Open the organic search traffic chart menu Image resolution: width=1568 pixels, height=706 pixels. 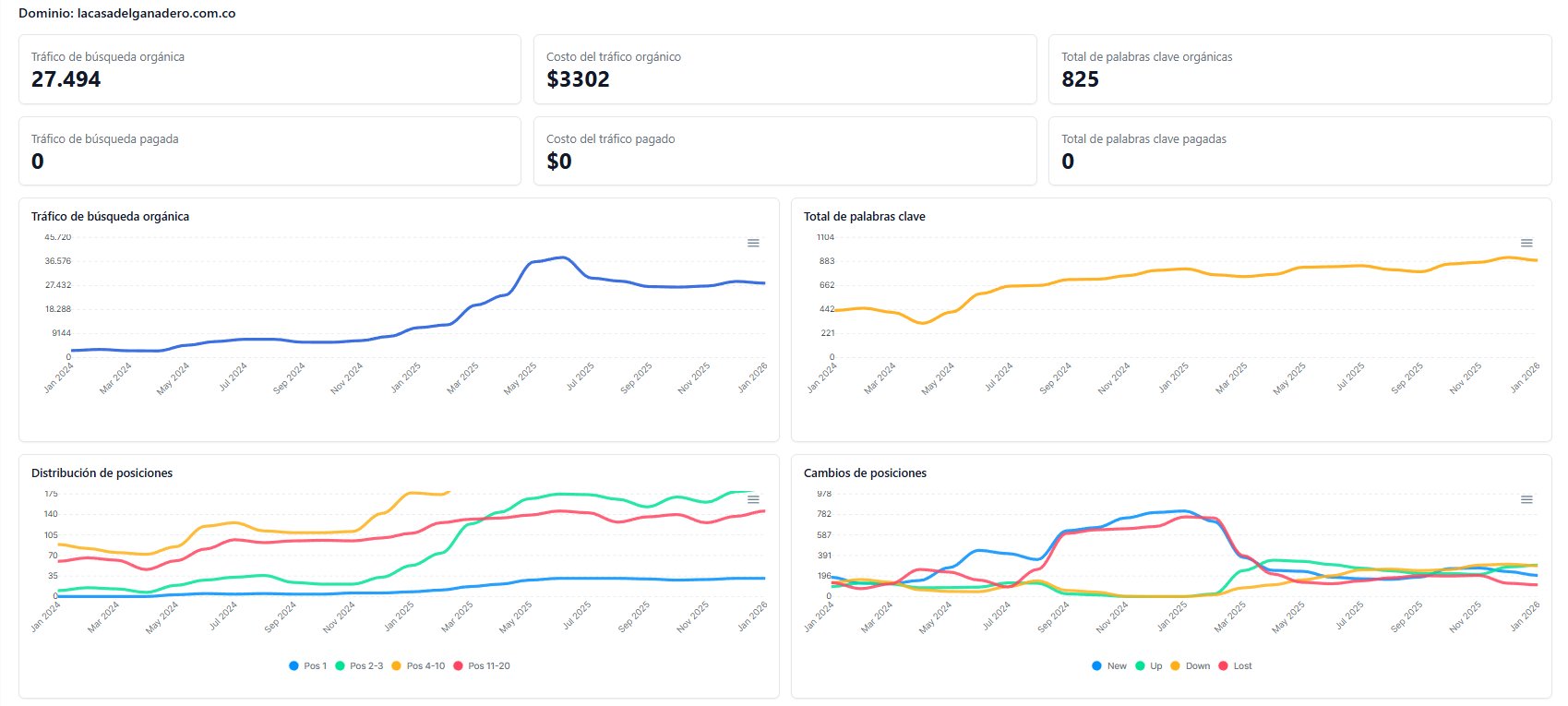tap(753, 243)
